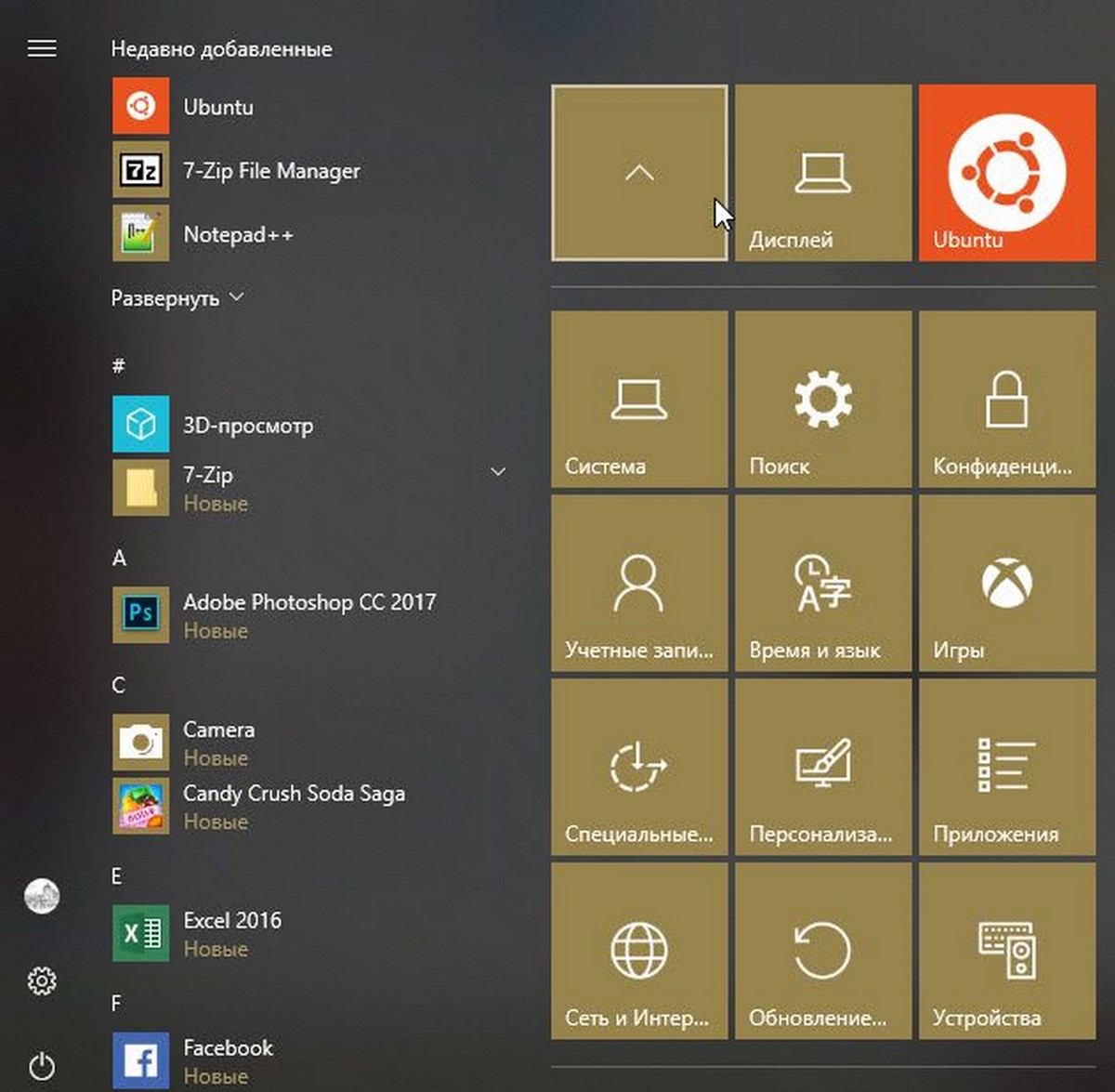Open the Дисплей tile
This screenshot has width=1115, height=1092.
pyautogui.click(x=823, y=173)
